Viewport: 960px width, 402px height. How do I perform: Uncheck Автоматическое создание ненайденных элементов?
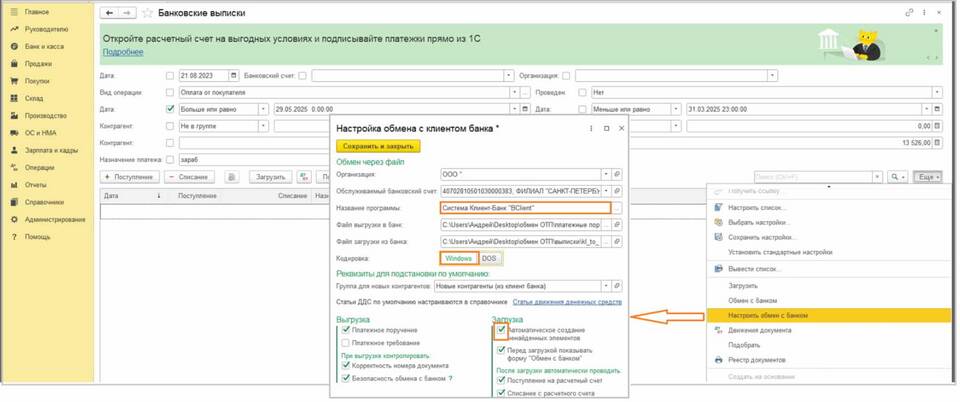(x=502, y=331)
